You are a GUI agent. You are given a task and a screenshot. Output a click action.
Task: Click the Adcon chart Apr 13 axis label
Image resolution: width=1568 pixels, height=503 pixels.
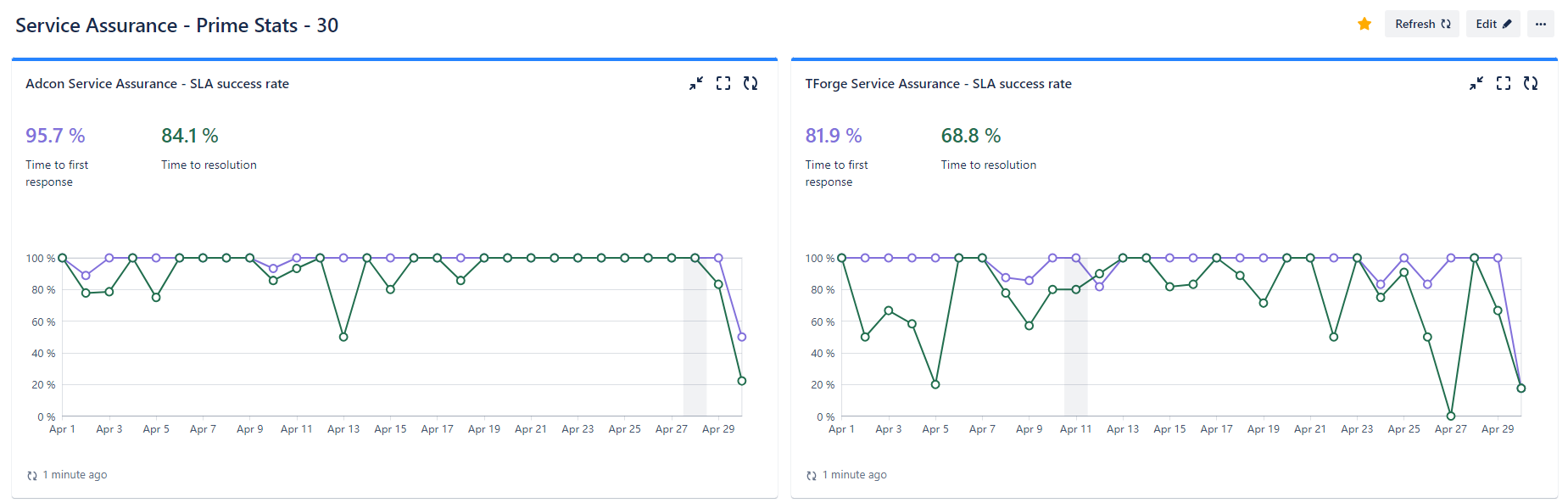pyautogui.click(x=343, y=429)
